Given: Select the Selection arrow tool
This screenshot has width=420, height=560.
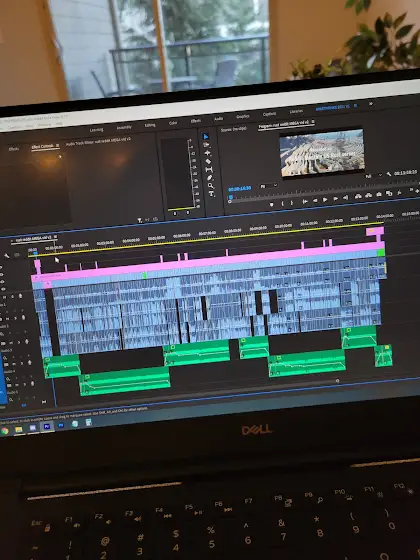Looking at the screenshot, I should pyautogui.click(x=206, y=137).
